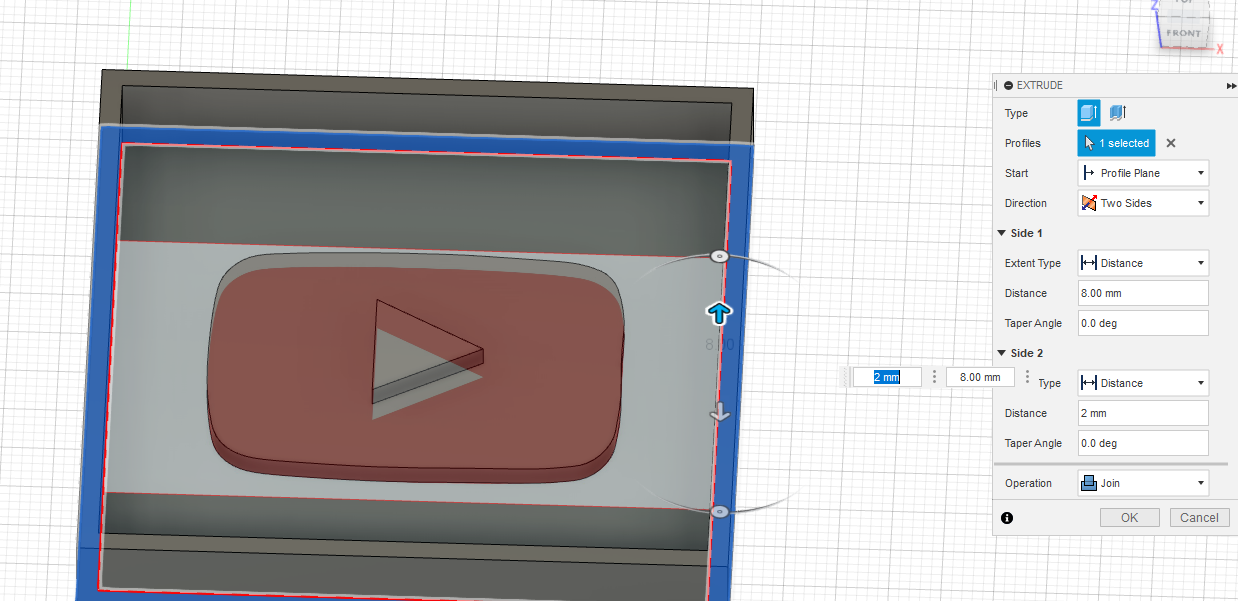Screen dimensions: 1238x601
Task: Expand dialog with double-arrow in Extrude header
Action: pyautogui.click(x=1231, y=86)
